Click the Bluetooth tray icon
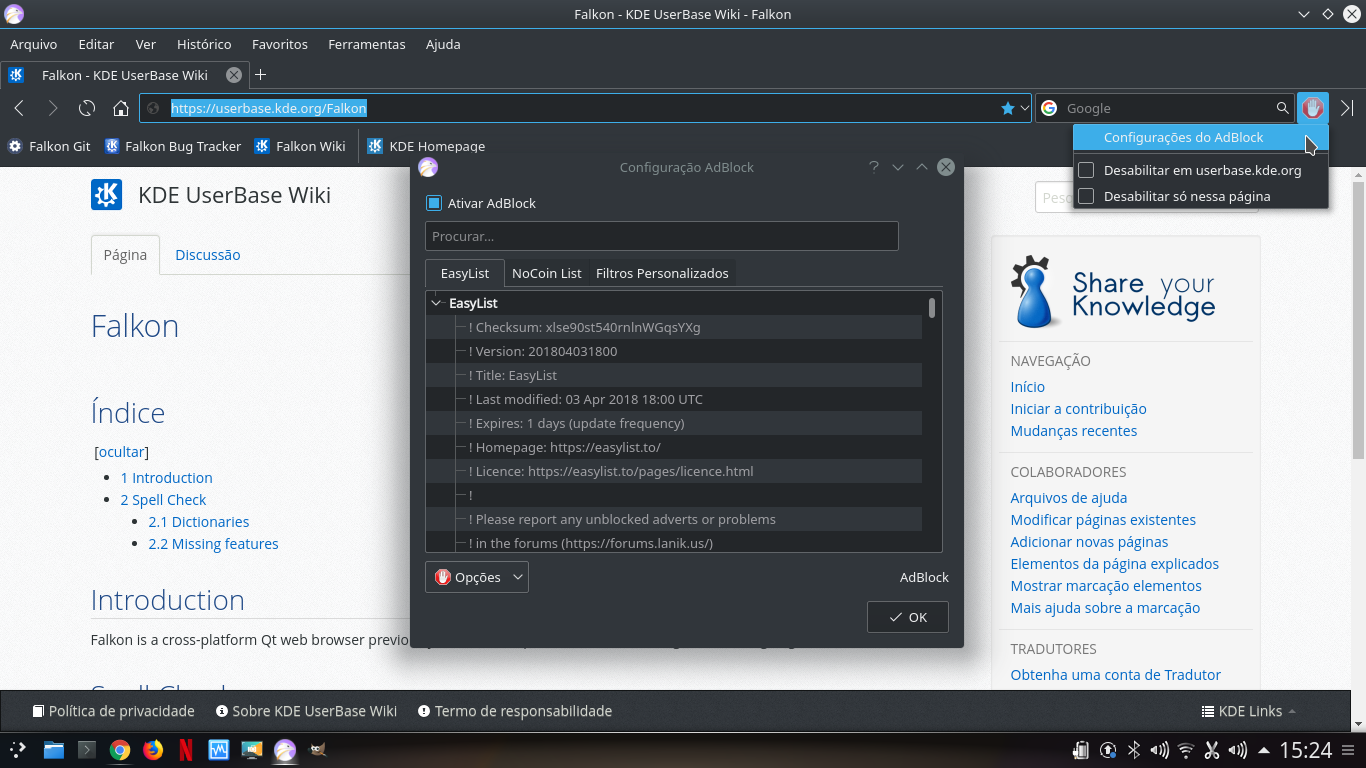The width and height of the screenshot is (1366, 768). pos(1134,750)
